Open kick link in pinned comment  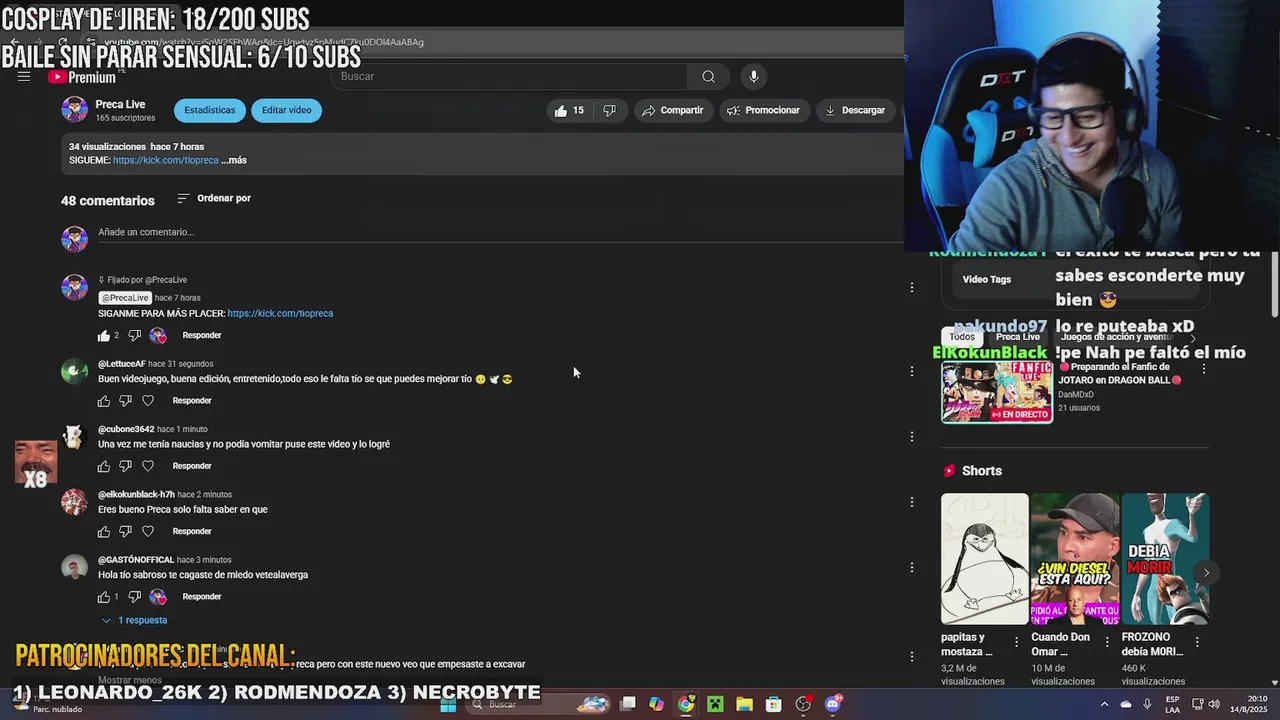click(x=280, y=313)
